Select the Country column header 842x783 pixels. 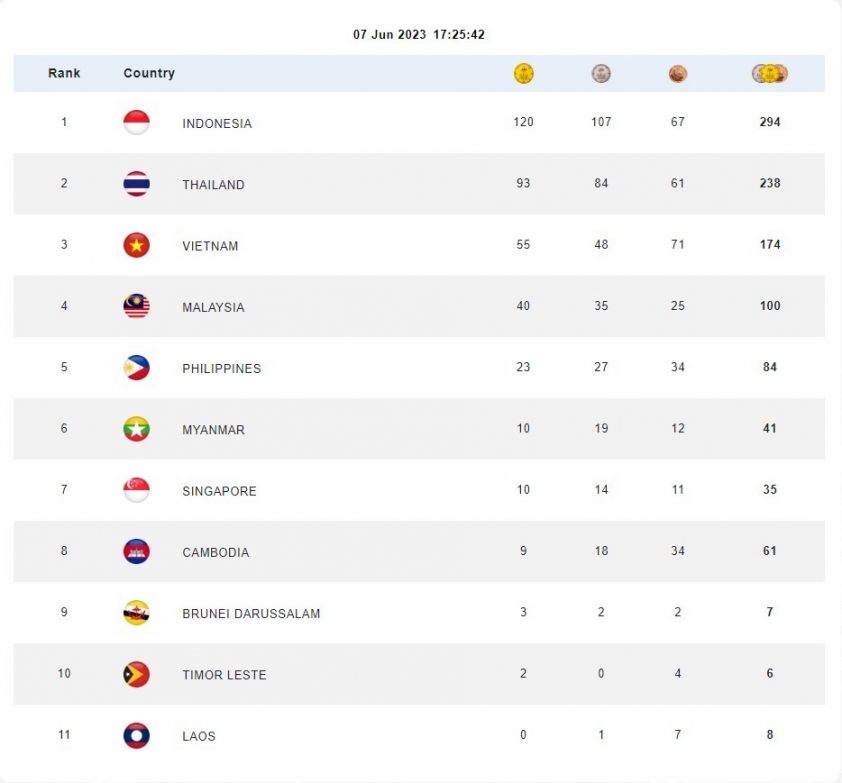149,73
